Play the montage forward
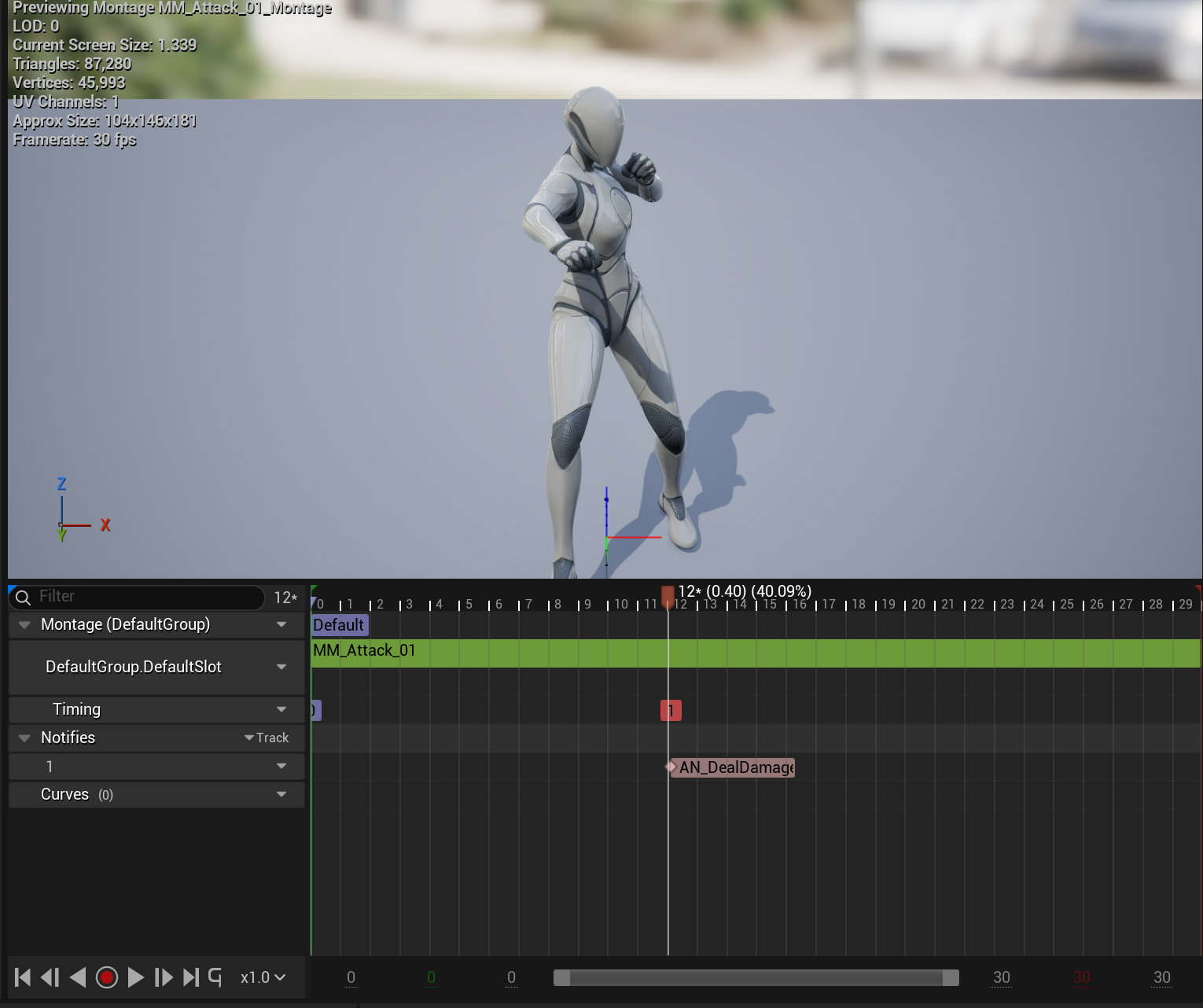Image resolution: width=1203 pixels, height=1008 pixels. (x=135, y=977)
